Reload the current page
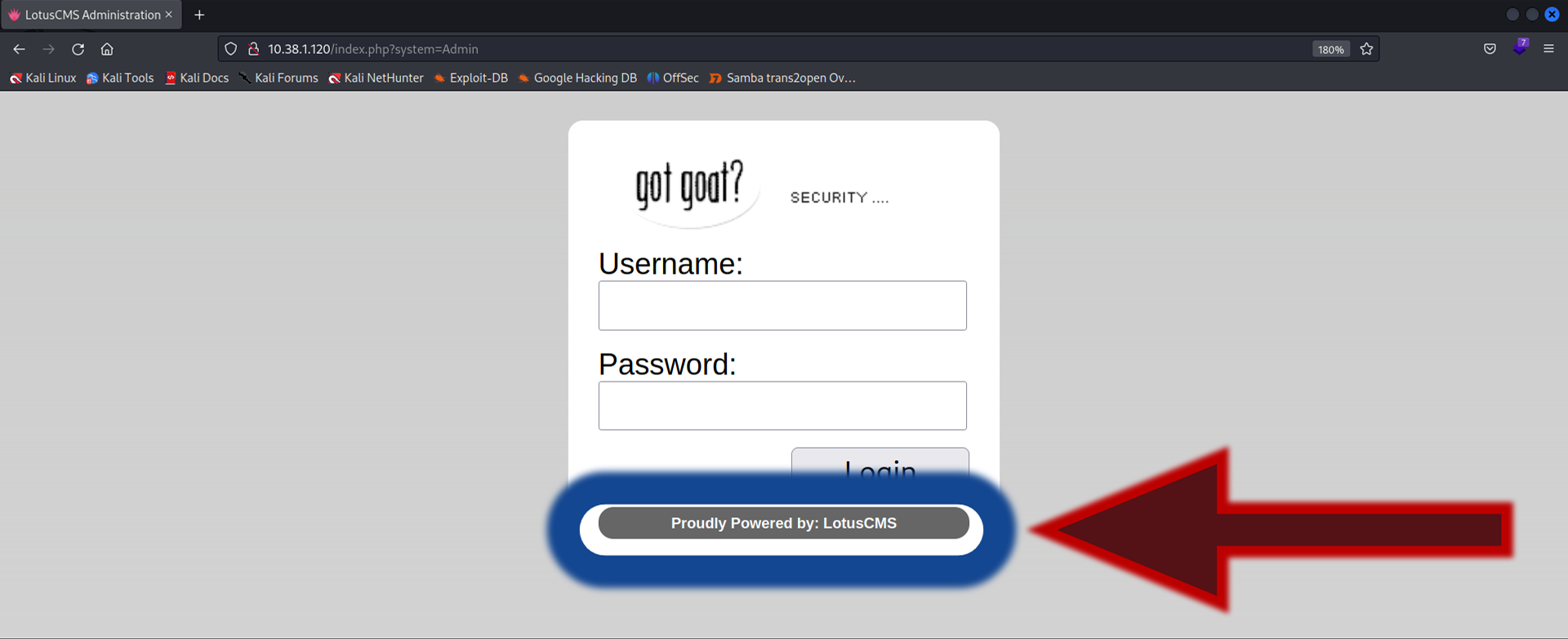 [x=78, y=49]
